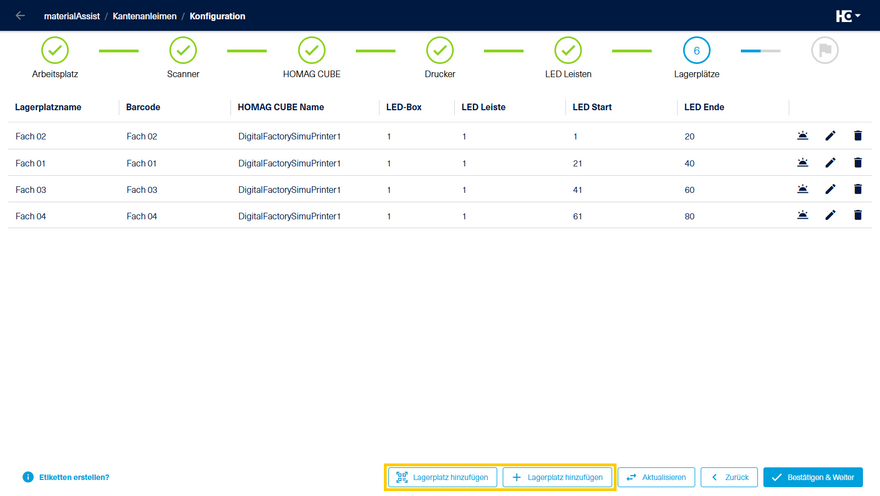This screenshot has width=880, height=496.
Task: Click the Fach 01 barcode cell
Action: point(141,163)
